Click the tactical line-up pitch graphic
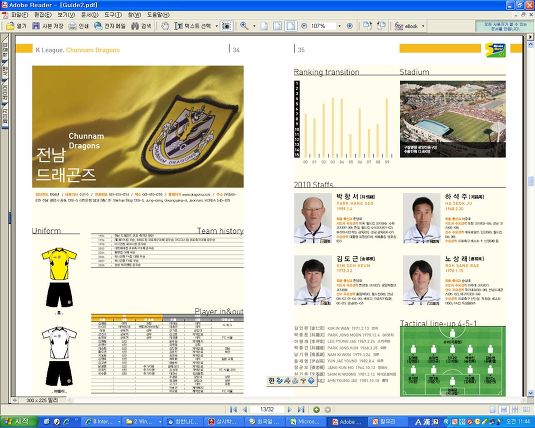The width and height of the screenshot is (535, 428). pyautogui.click(x=453, y=361)
